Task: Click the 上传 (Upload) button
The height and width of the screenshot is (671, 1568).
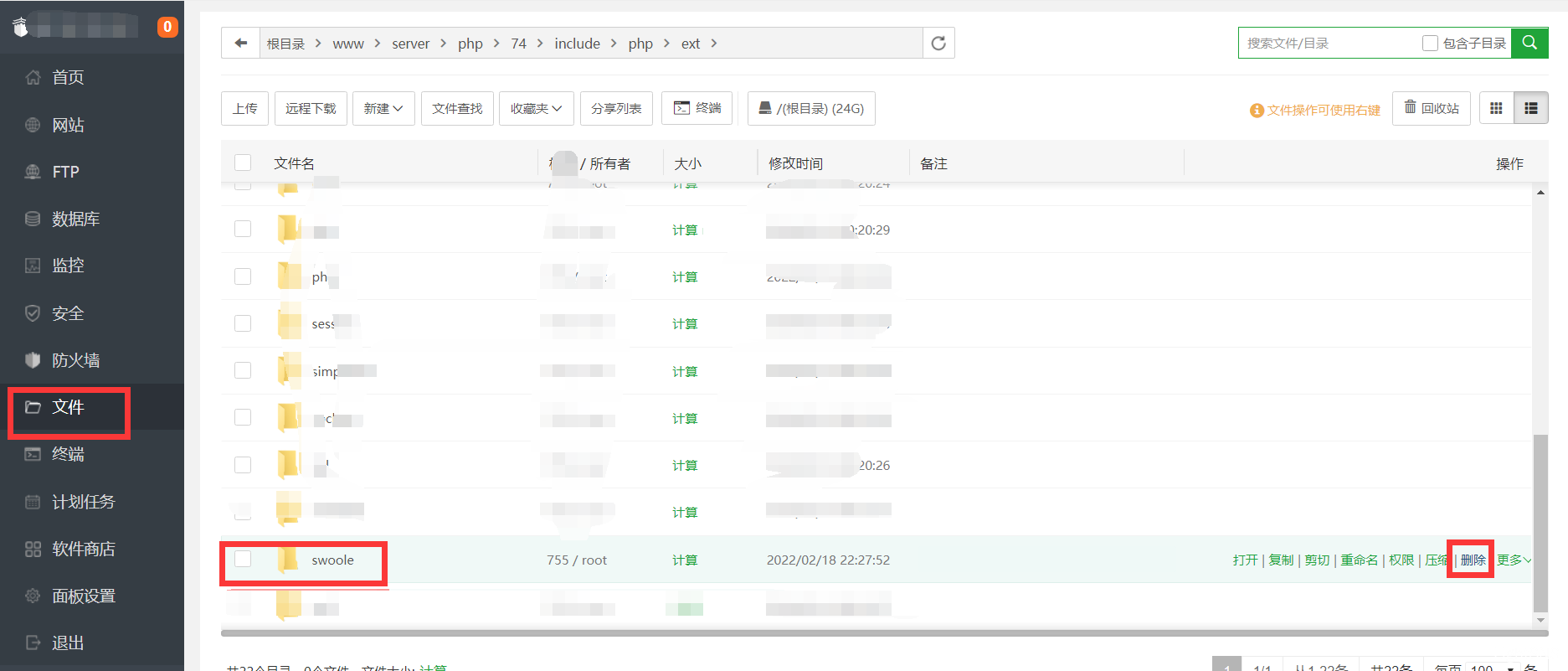Action: pyautogui.click(x=245, y=108)
